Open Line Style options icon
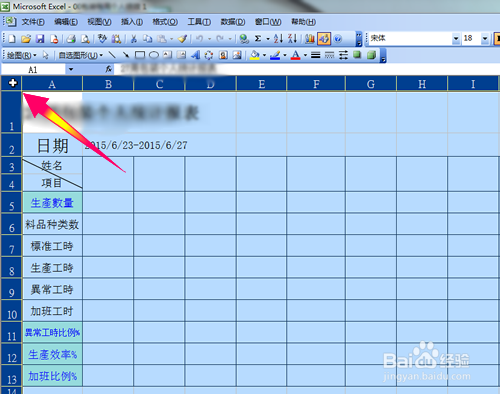This screenshot has width=500, height=394. pyautogui.click(x=315, y=55)
